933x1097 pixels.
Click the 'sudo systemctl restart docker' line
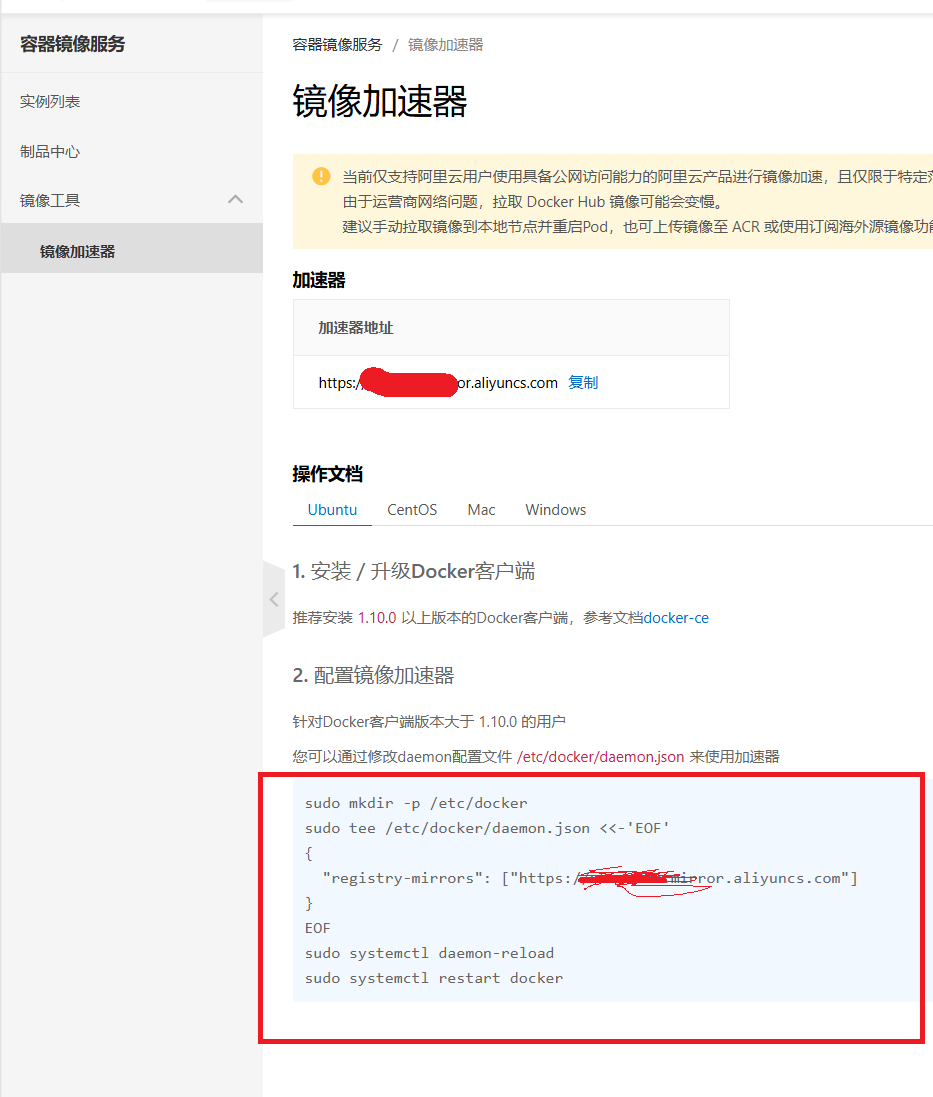point(434,978)
